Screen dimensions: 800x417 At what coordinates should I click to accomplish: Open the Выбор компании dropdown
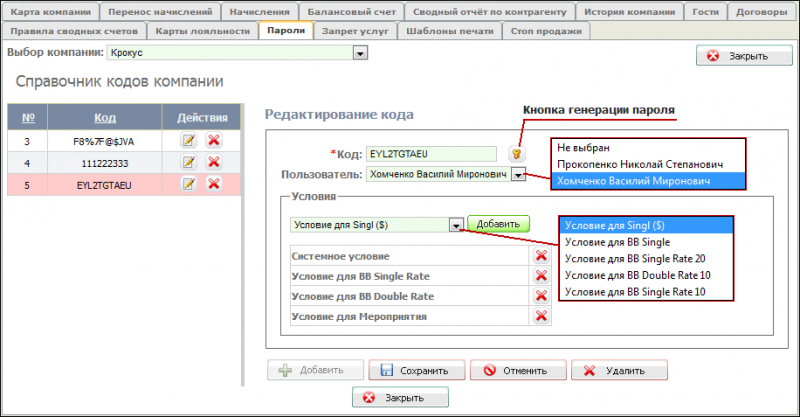point(360,52)
